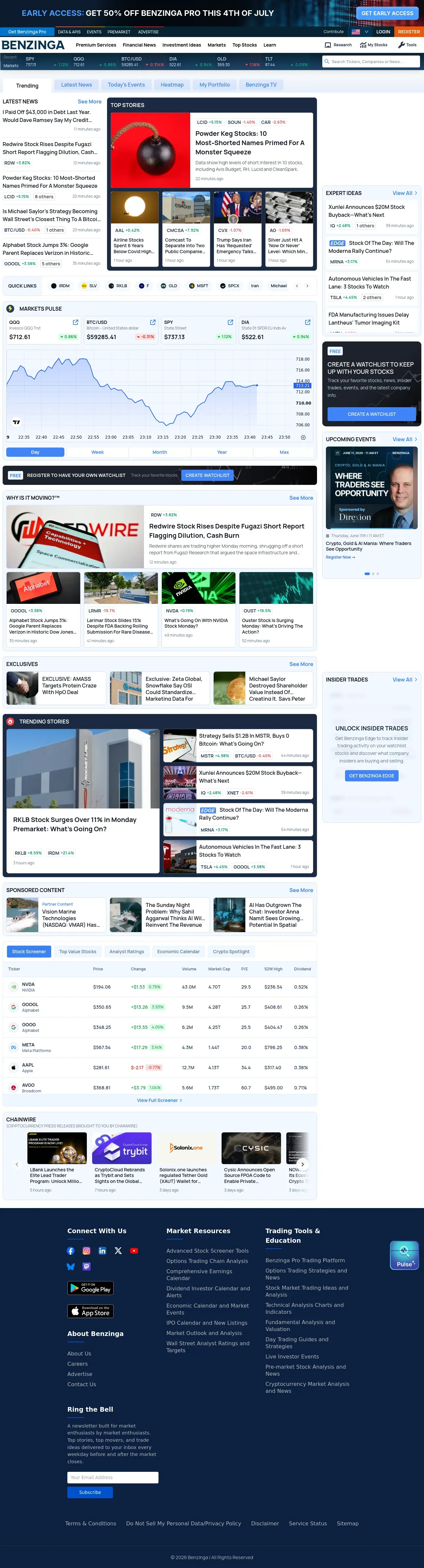The image size is (424, 1568).
Task: Subscribe to the Ring the Bell newsletter
Action: click(90, 1492)
